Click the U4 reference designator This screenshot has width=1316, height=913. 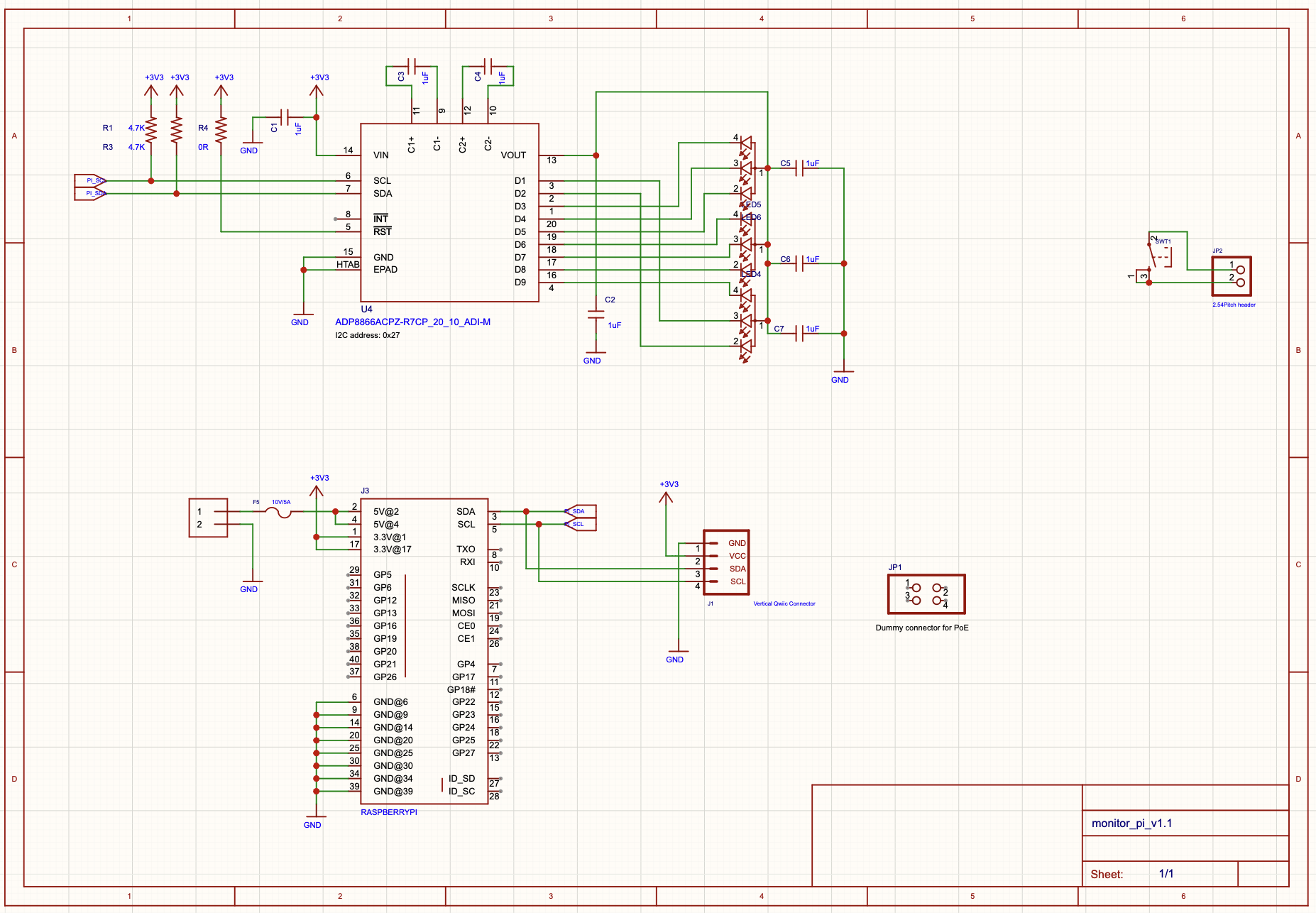[x=366, y=309]
